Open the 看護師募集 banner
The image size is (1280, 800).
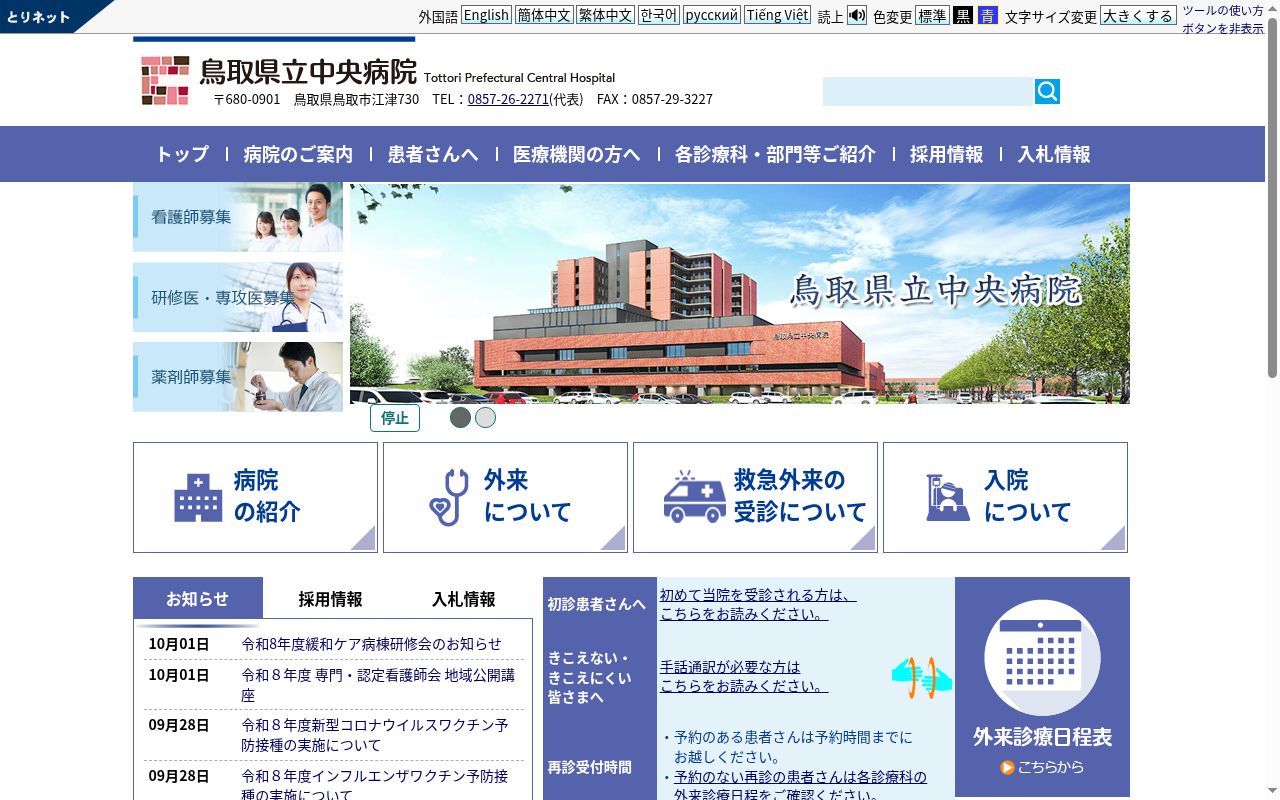(238, 217)
